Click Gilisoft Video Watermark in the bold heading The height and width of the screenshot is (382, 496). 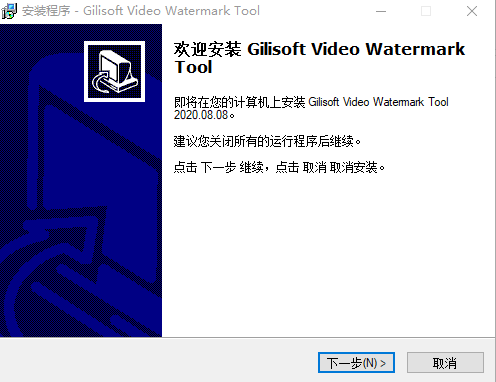[x=356, y=49]
